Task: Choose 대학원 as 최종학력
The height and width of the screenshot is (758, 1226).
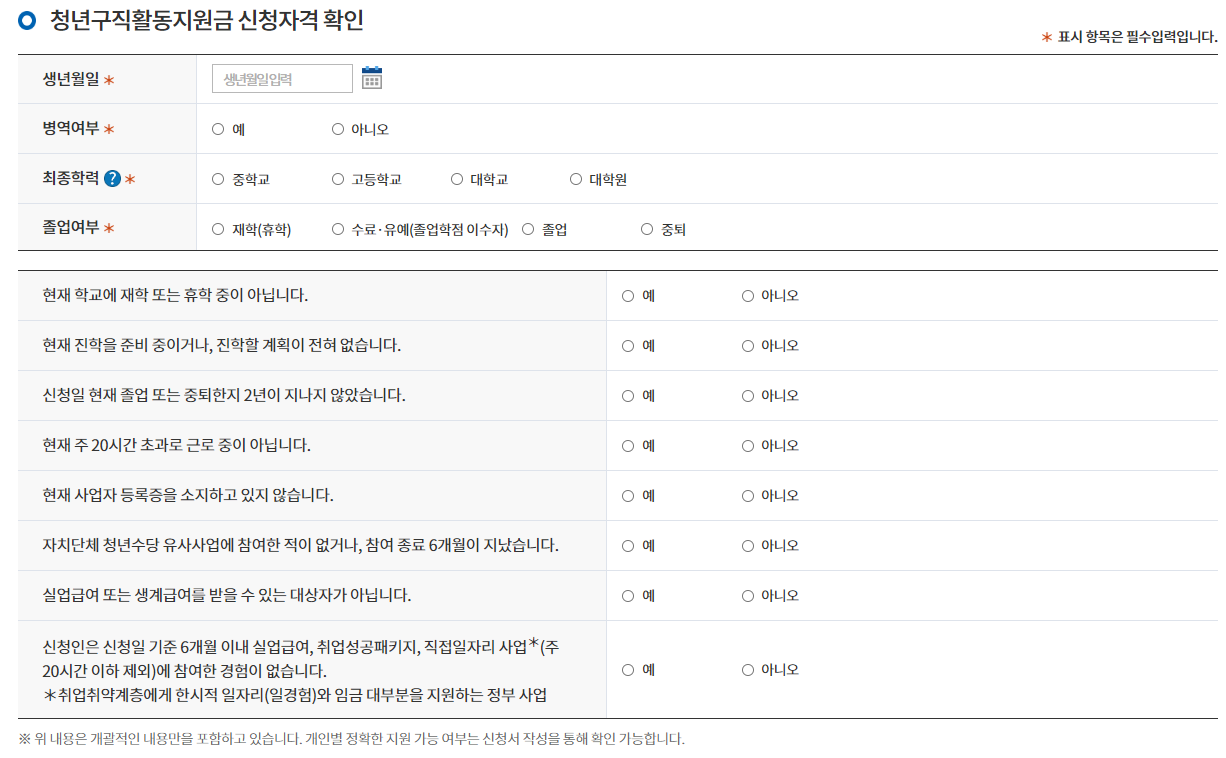Action: (x=576, y=179)
